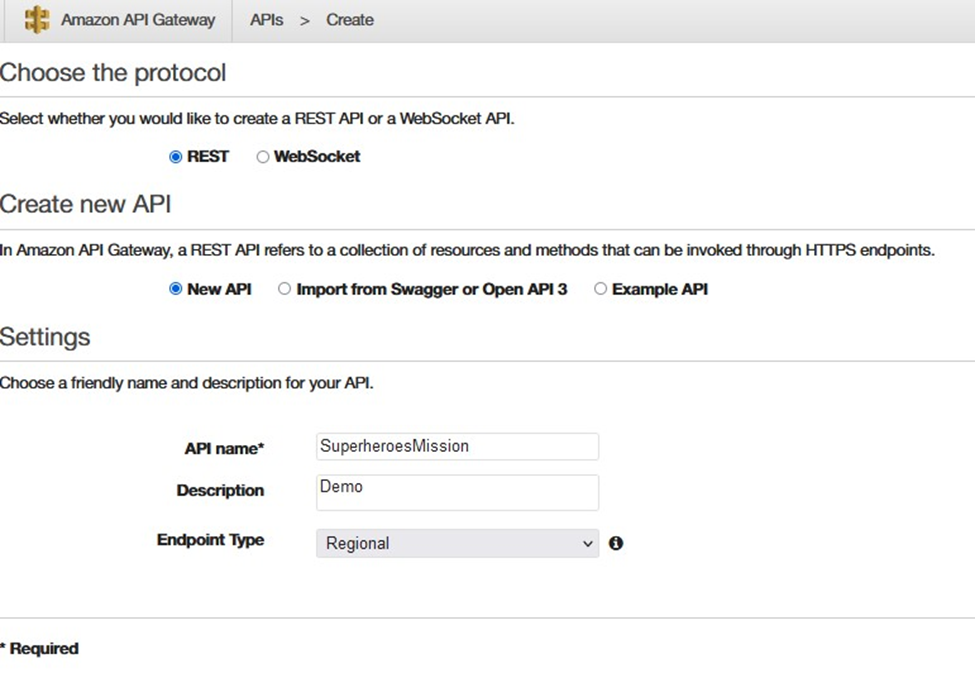Screen dimensions: 975x692
Task: Choose the New API radio option
Action: (175, 289)
